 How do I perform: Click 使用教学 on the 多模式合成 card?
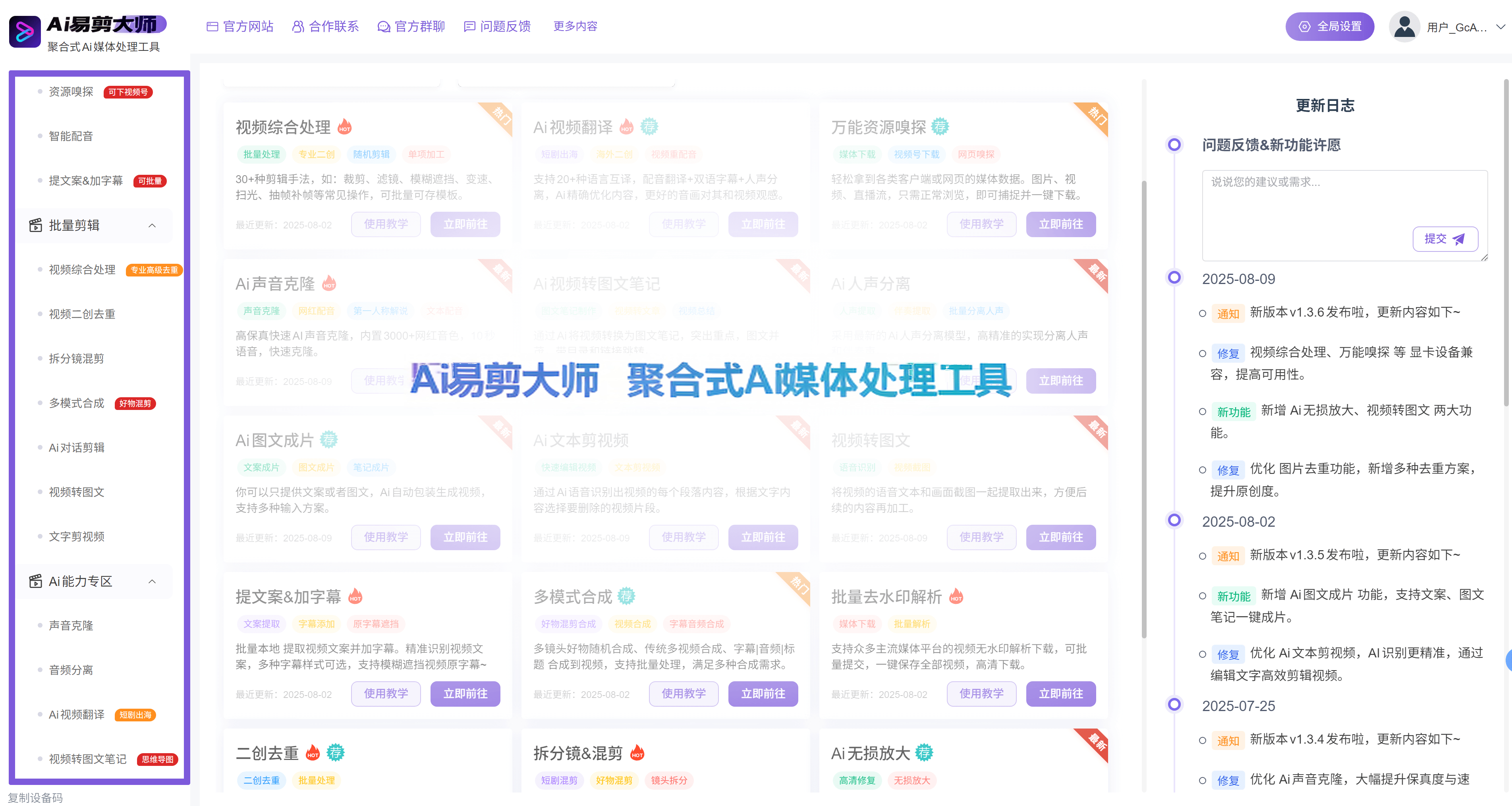[x=684, y=694]
